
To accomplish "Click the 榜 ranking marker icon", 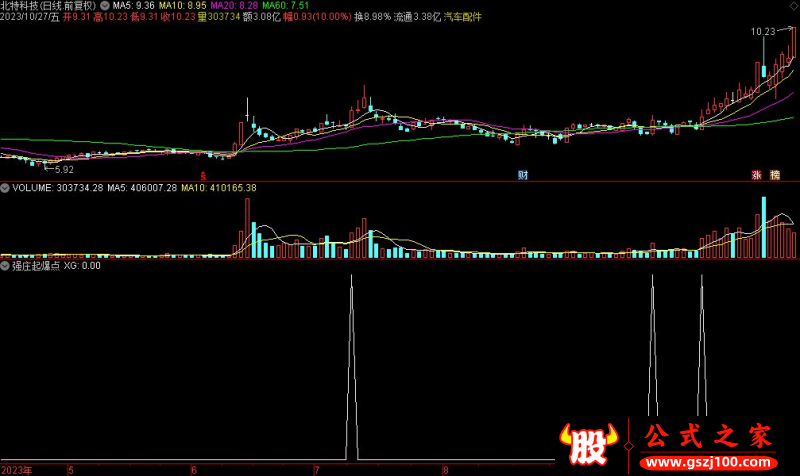I will [775, 175].
